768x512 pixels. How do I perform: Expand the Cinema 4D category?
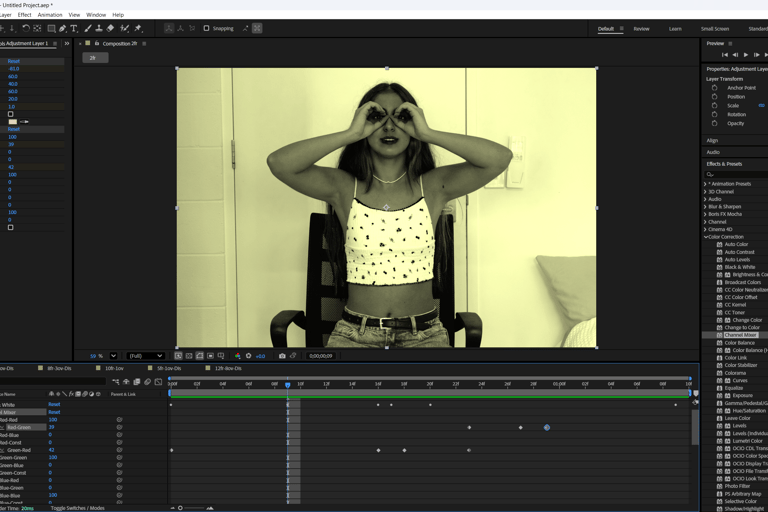point(705,229)
